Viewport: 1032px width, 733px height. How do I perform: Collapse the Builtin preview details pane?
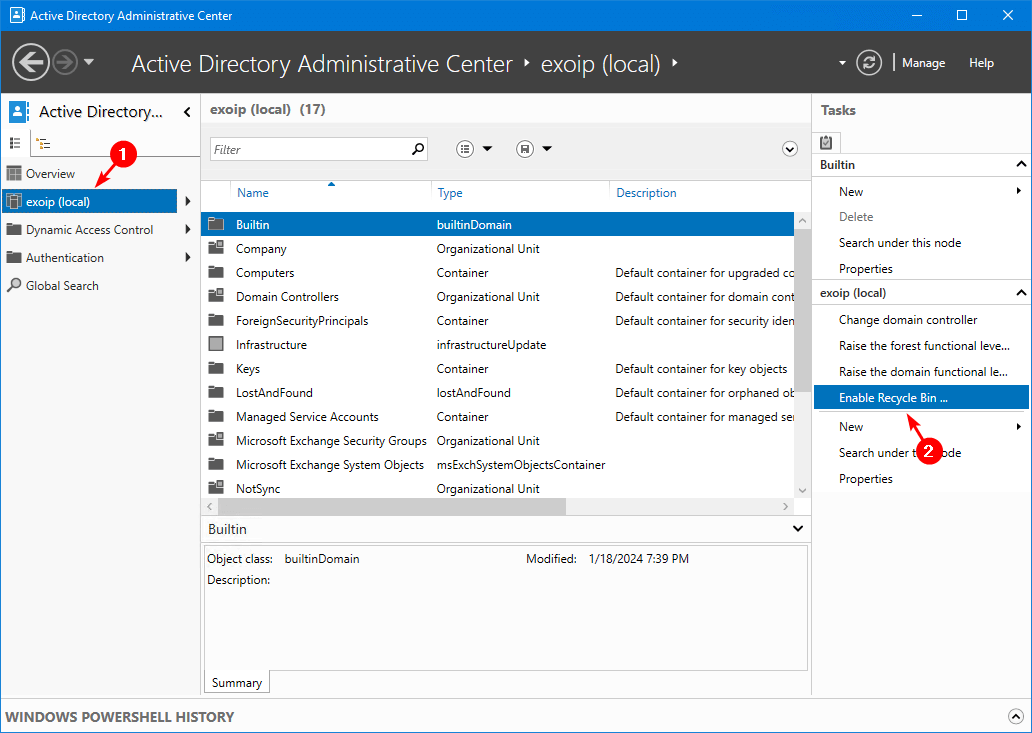pyautogui.click(x=797, y=528)
